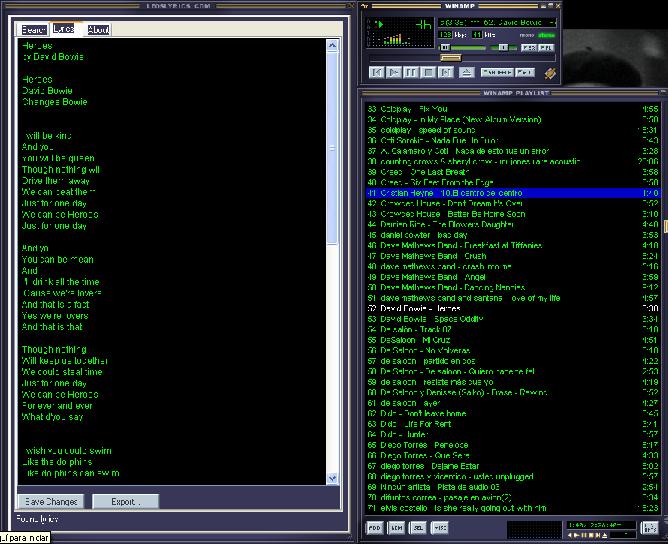Image resolution: width=668 pixels, height=545 pixels.
Task: Select highlighted track 41 Cristian Heyne
Action: coord(513,193)
